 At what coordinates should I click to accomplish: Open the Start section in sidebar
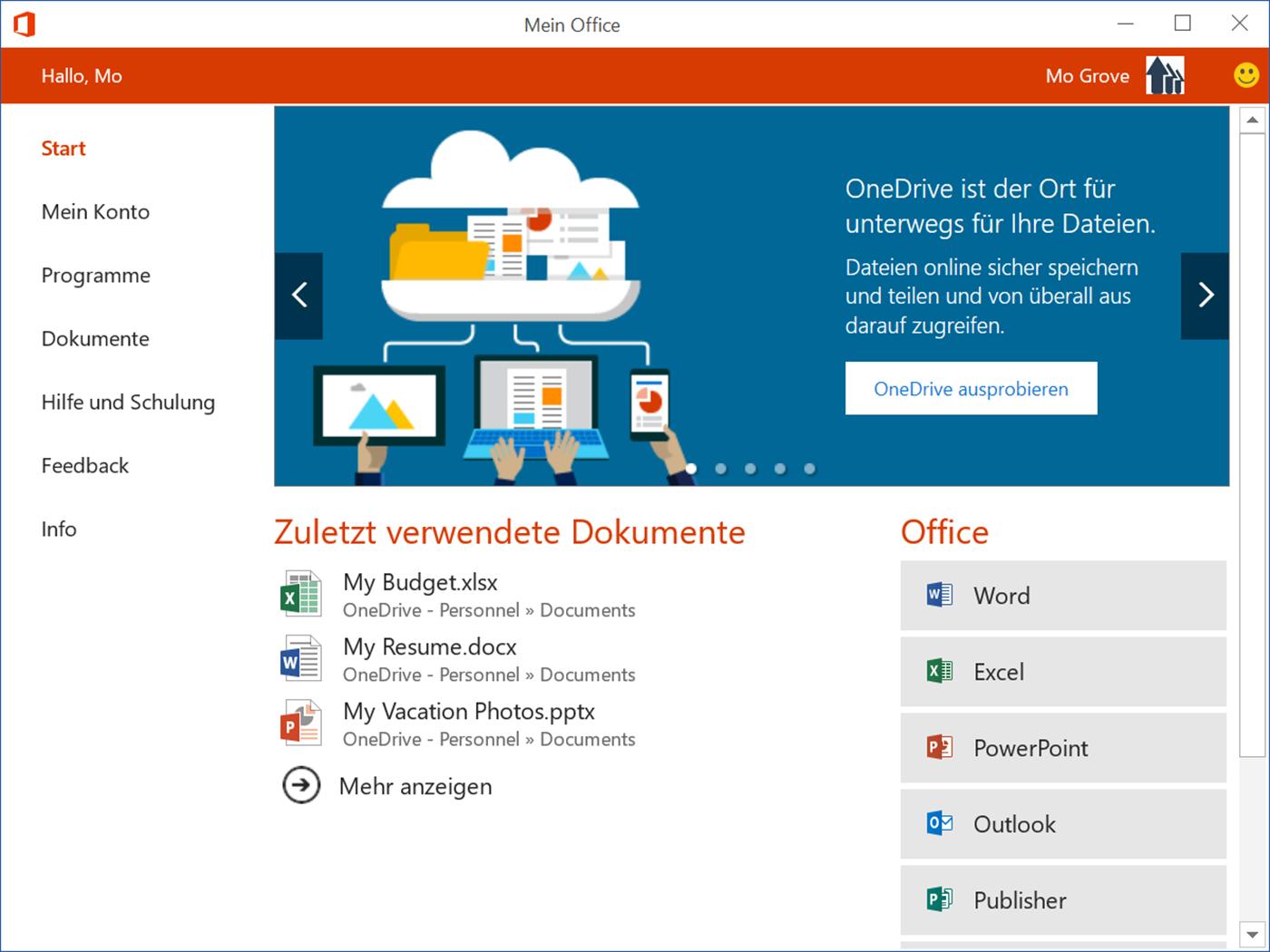(63, 149)
